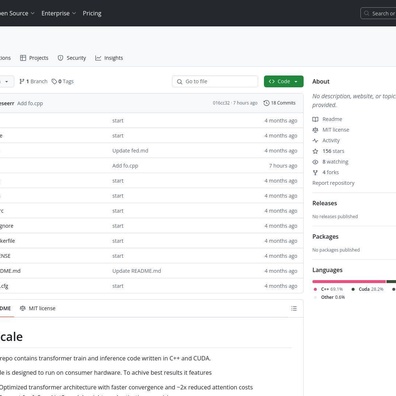Screen dimensions: 396x396
Task: Click the C++ 69.1% language entry
Action: (328, 289)
